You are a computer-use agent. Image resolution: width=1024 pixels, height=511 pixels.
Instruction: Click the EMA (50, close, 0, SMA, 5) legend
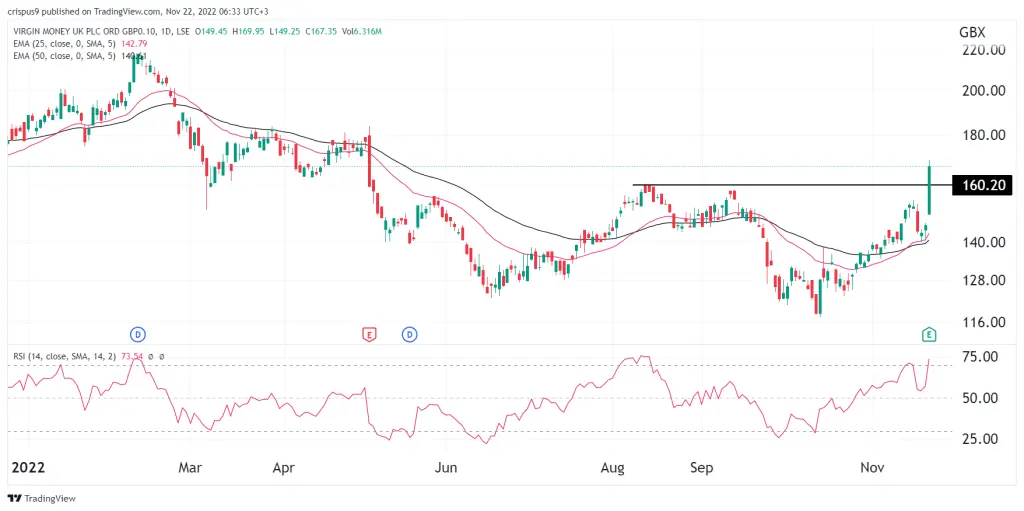63,56
